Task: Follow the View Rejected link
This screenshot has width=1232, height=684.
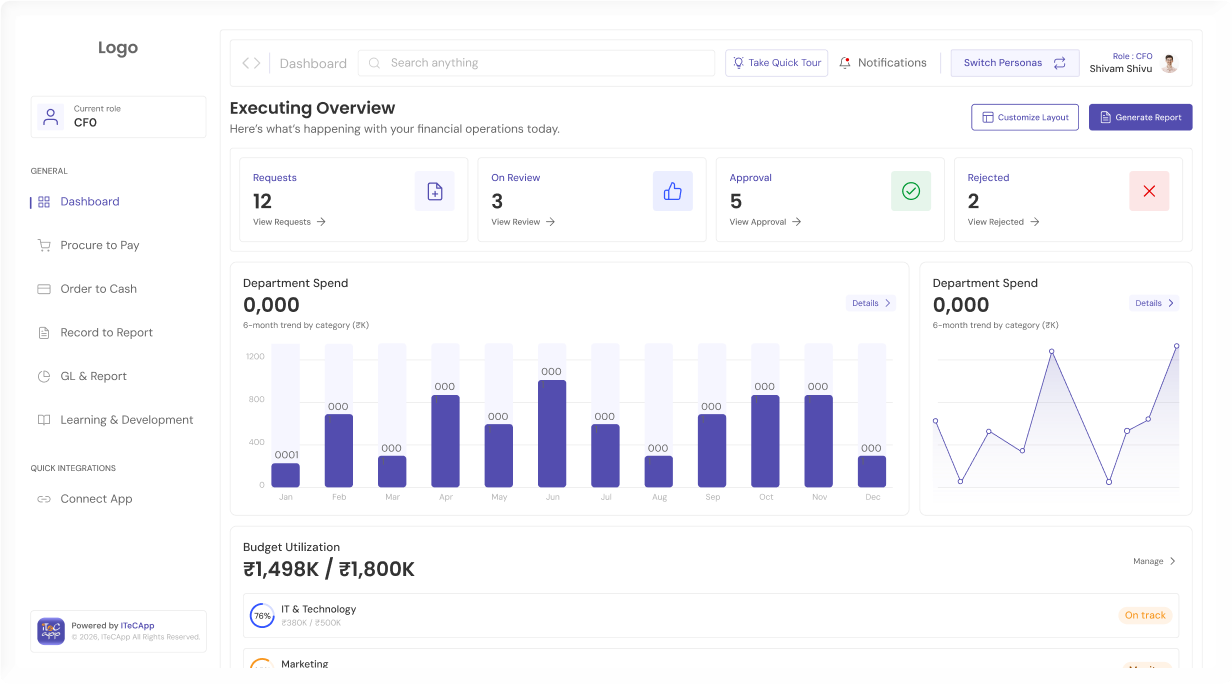Action: coord(1003,222)
